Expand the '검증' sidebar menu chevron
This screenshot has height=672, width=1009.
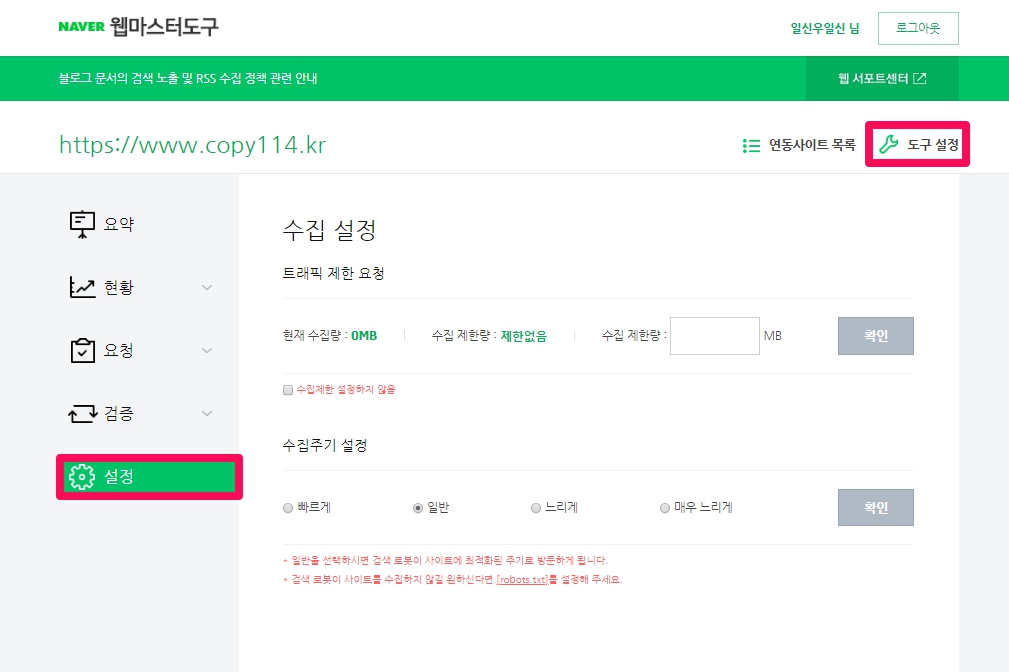tap(207, 414)
